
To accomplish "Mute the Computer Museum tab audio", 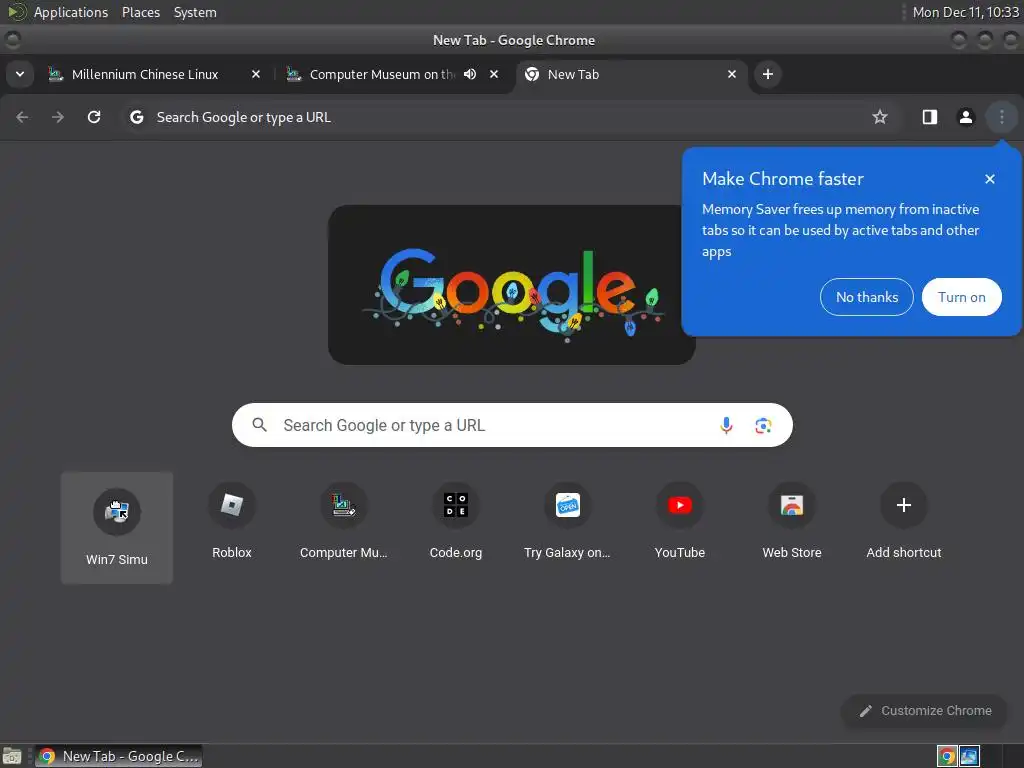I will (x=470, y=74).
